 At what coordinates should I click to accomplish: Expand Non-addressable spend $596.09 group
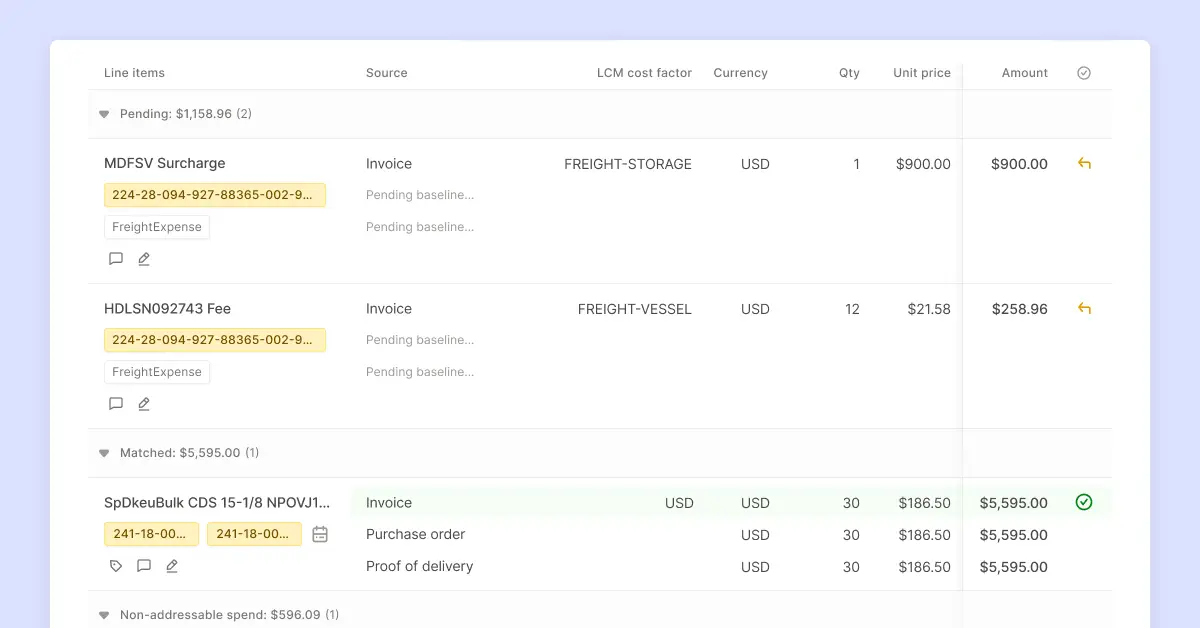[x=104, y=615]
